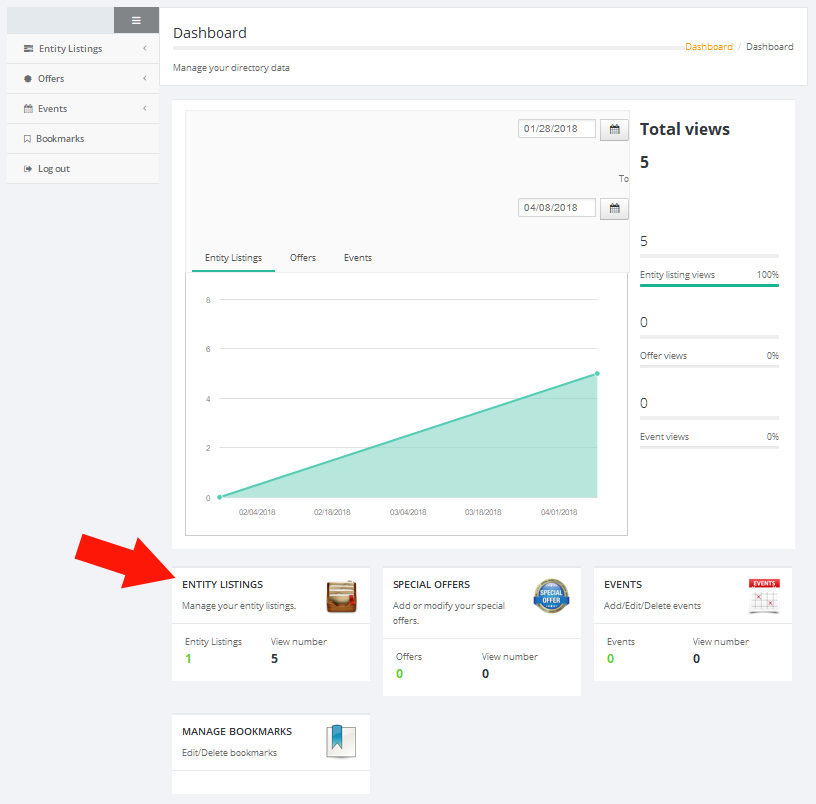This screenshot has height=804, width=816.
Task: Click the Entity Listings sidebar list icon
Action: pyautogui.click(x=28, y=48)
